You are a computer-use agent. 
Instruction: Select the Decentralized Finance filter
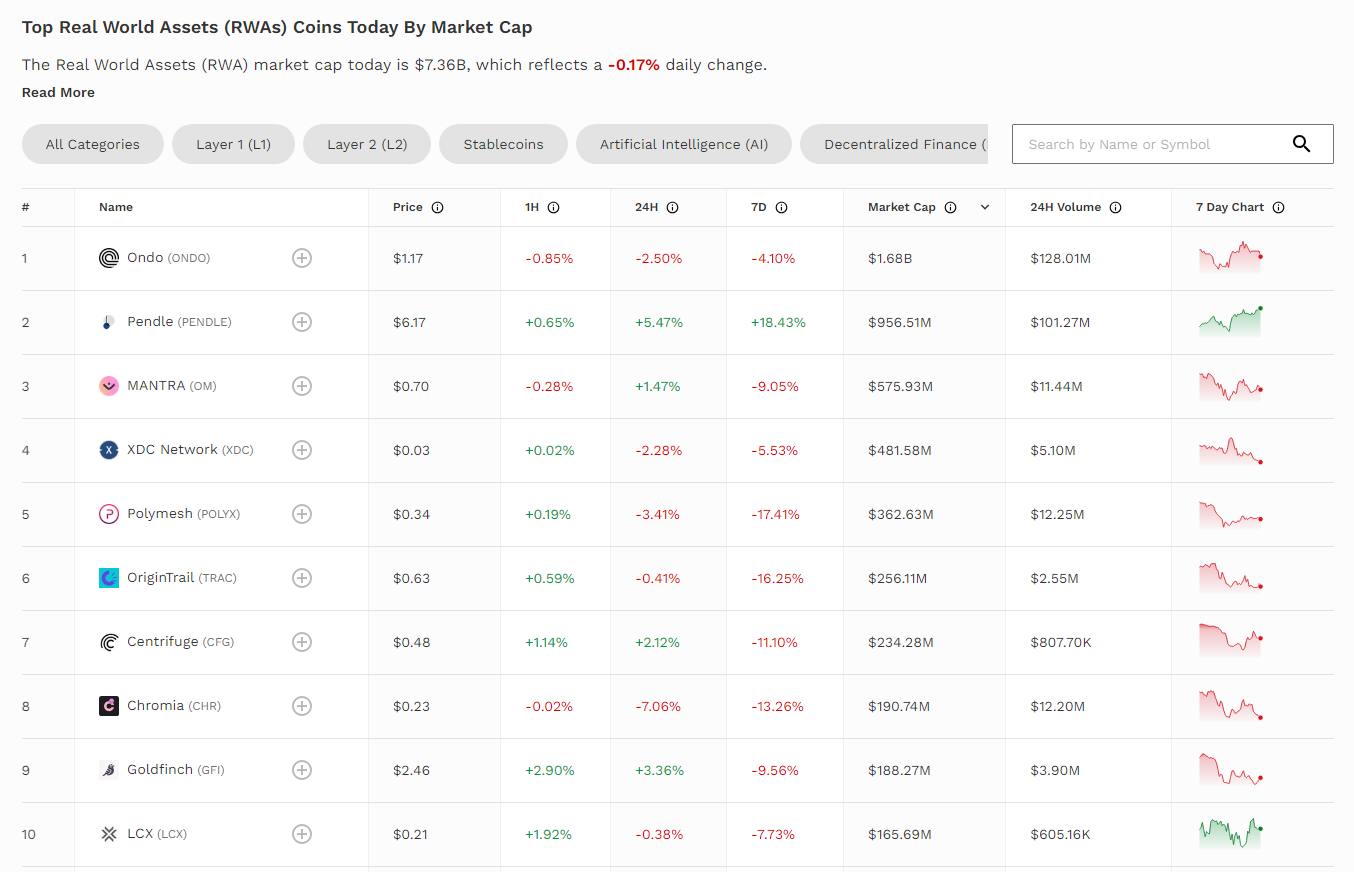tap(894, 144)
